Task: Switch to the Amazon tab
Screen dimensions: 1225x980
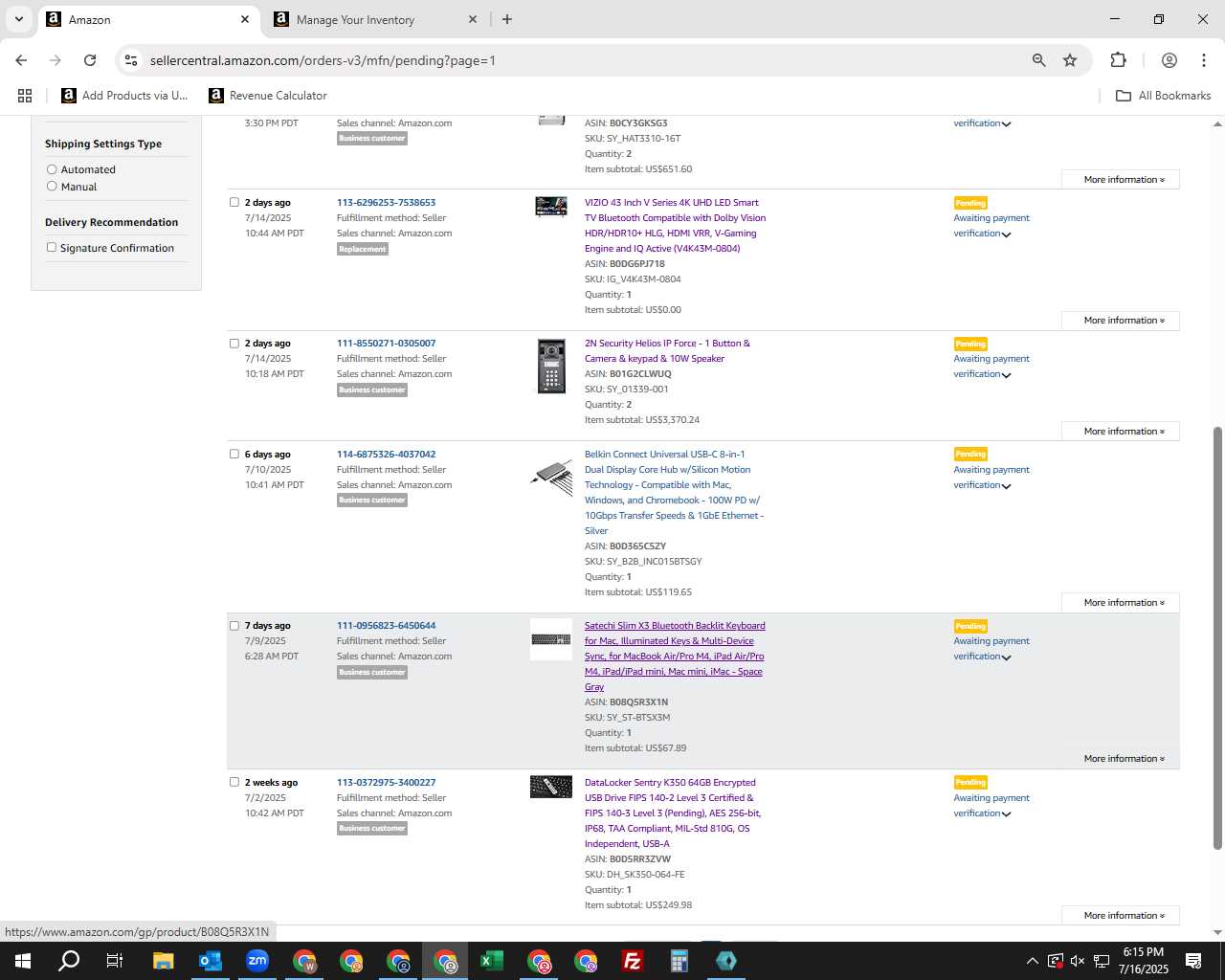Action: click(146, 19)
